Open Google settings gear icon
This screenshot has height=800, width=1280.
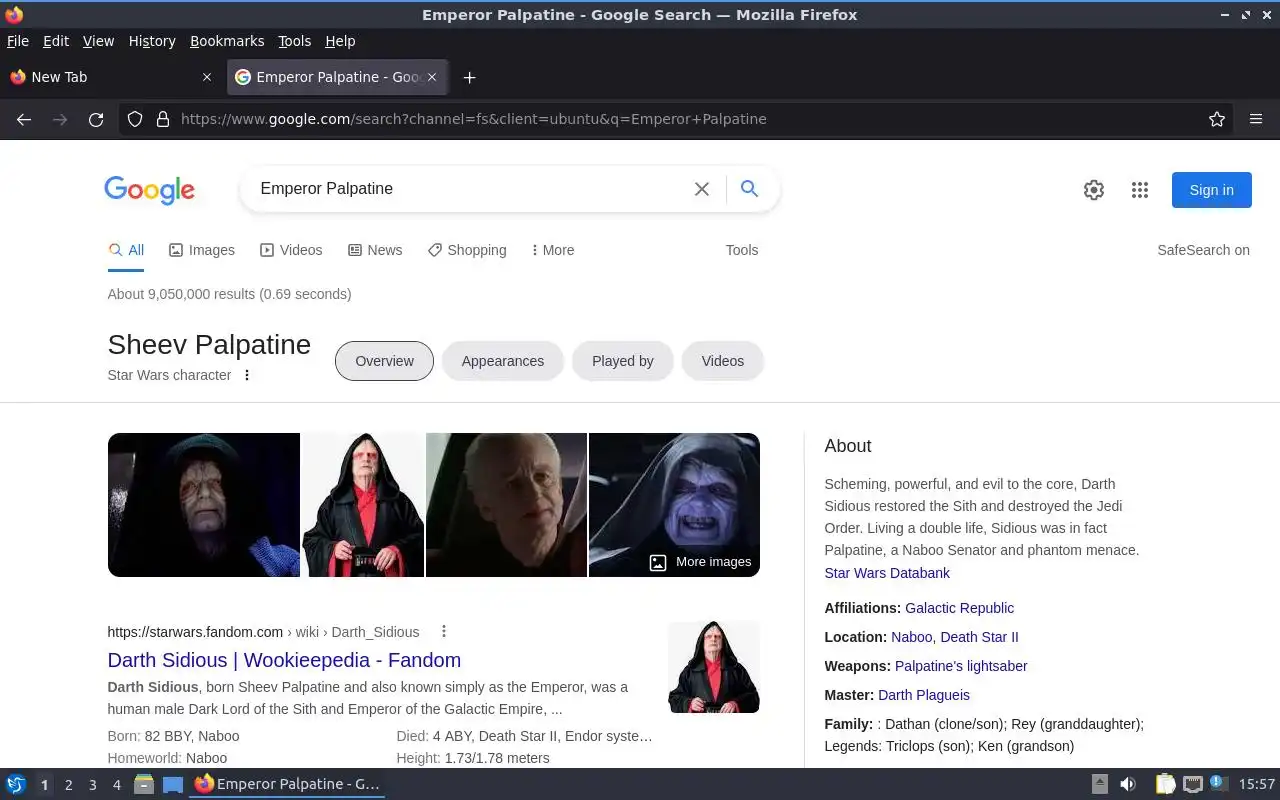point(1094,190)
